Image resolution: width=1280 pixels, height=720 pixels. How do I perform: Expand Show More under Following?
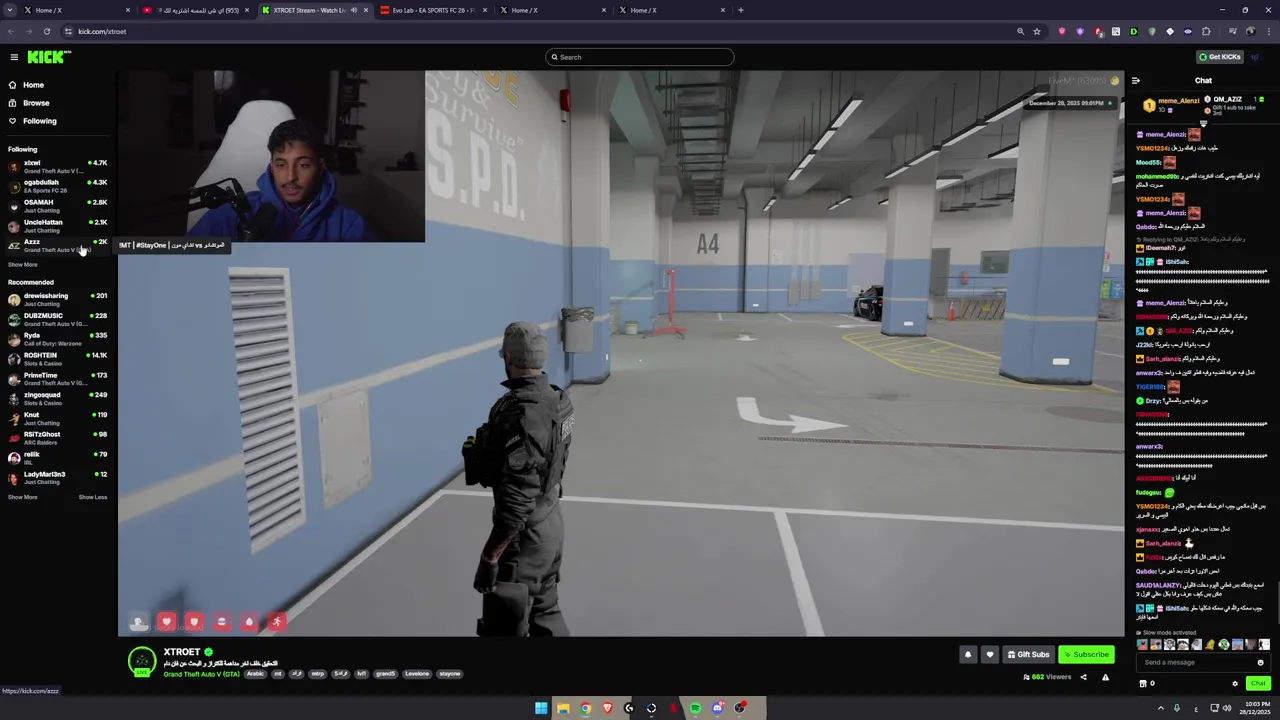(x=22, y=265)
